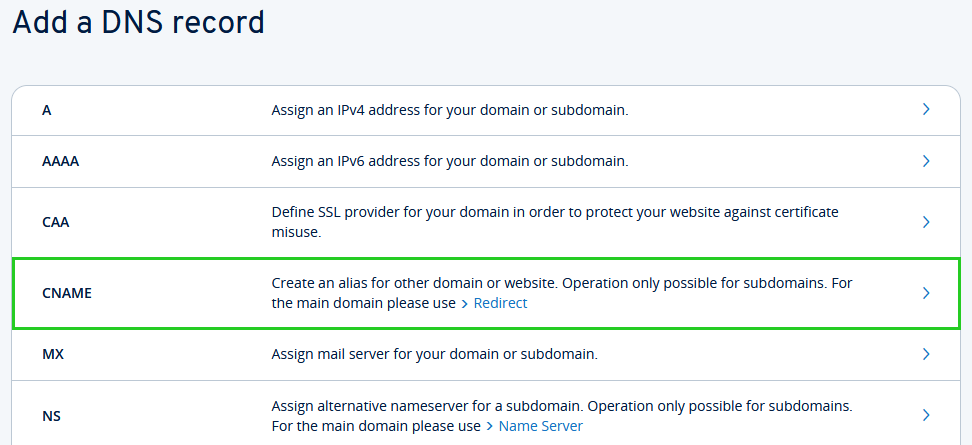Choose the CNAME record type label
The image size is (972, 445).
pyautogui.click(x=66, y=293)
